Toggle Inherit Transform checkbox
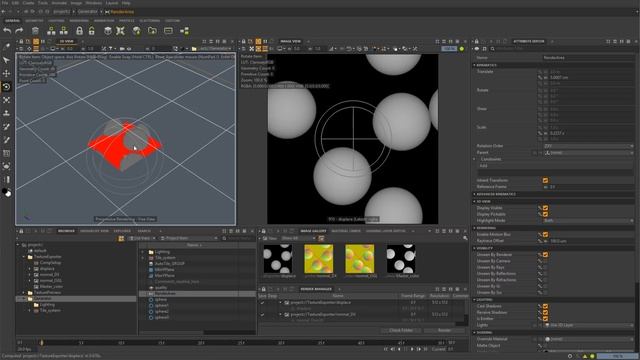 [545, 180]
